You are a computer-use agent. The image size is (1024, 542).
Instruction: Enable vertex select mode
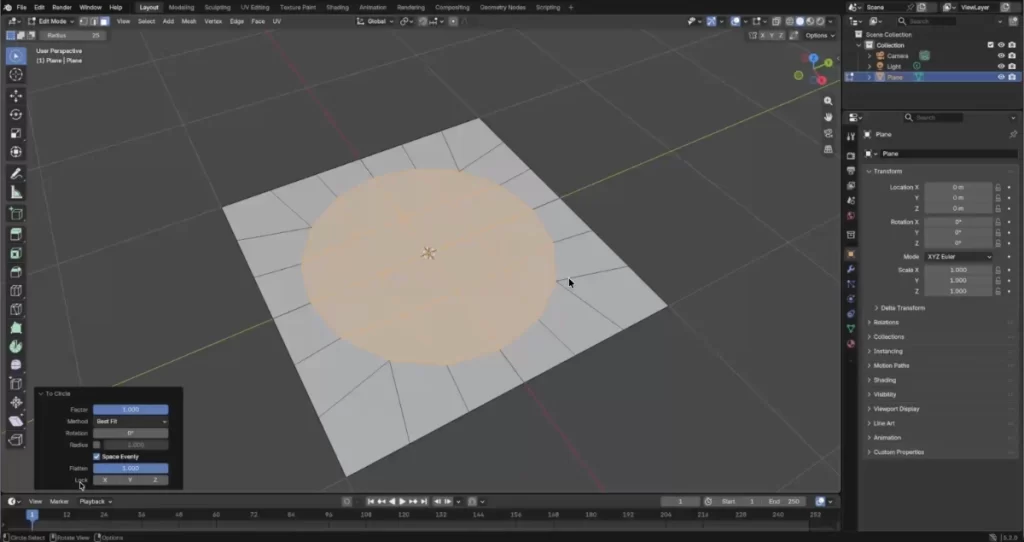[x=84, y=22]
